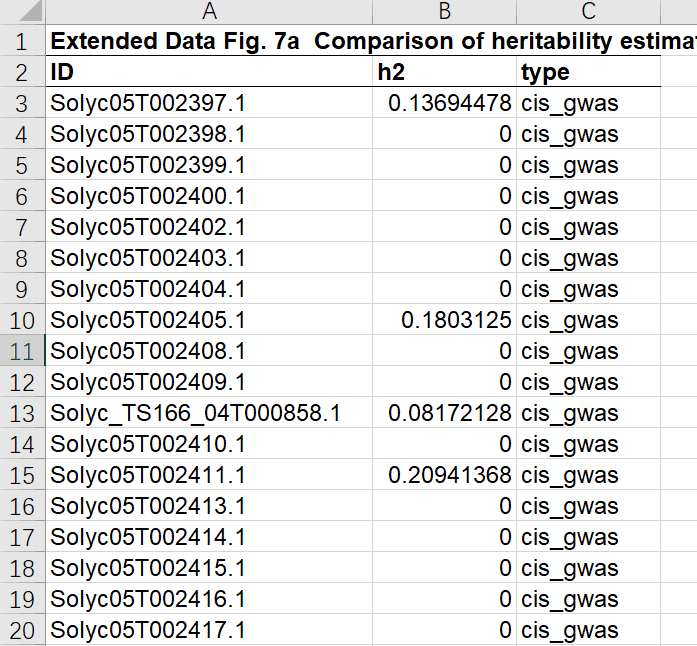Select cell with value 0.20941368
The height and width of the screenshot is (646, 697).
tap(444, 475)
